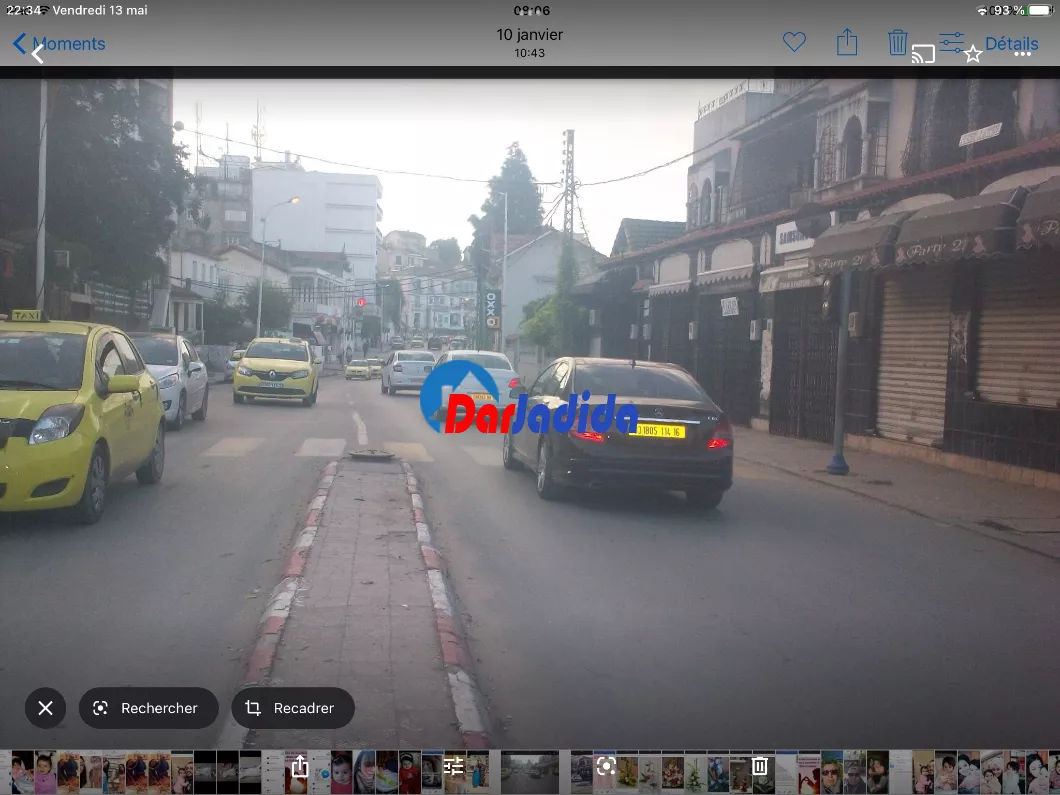Image resolution: width=1060 pixels, height=795 pixels.
Task: Tap the star bookmark icon
Action: pos(972,54)
